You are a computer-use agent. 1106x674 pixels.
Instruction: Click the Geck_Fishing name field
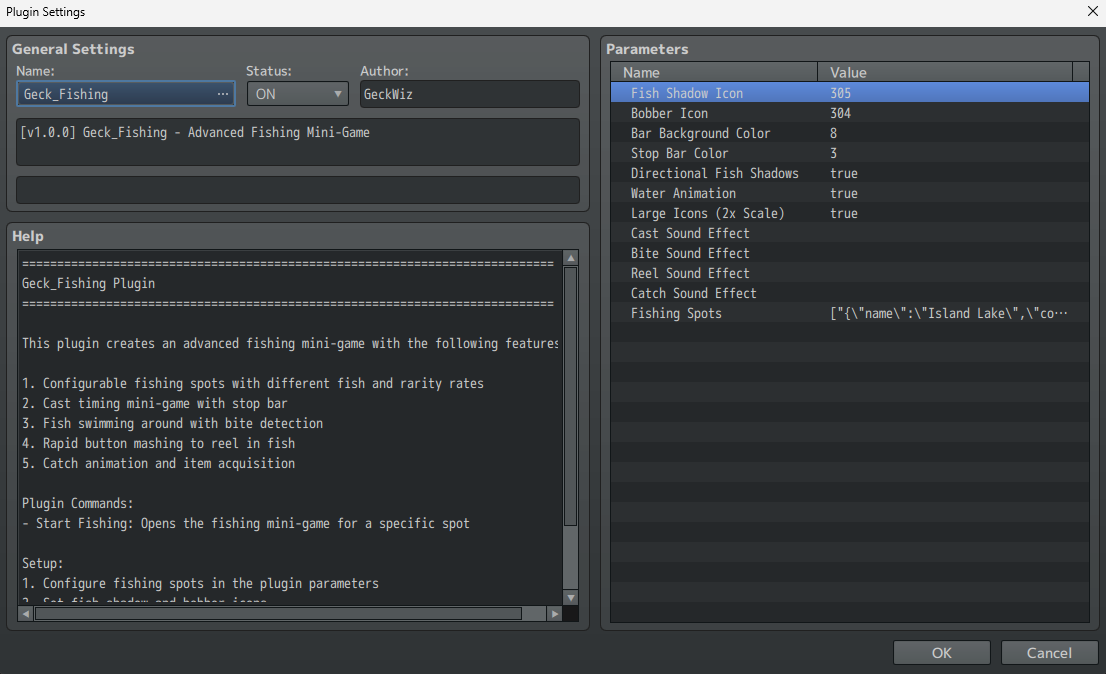click(126, 94)
